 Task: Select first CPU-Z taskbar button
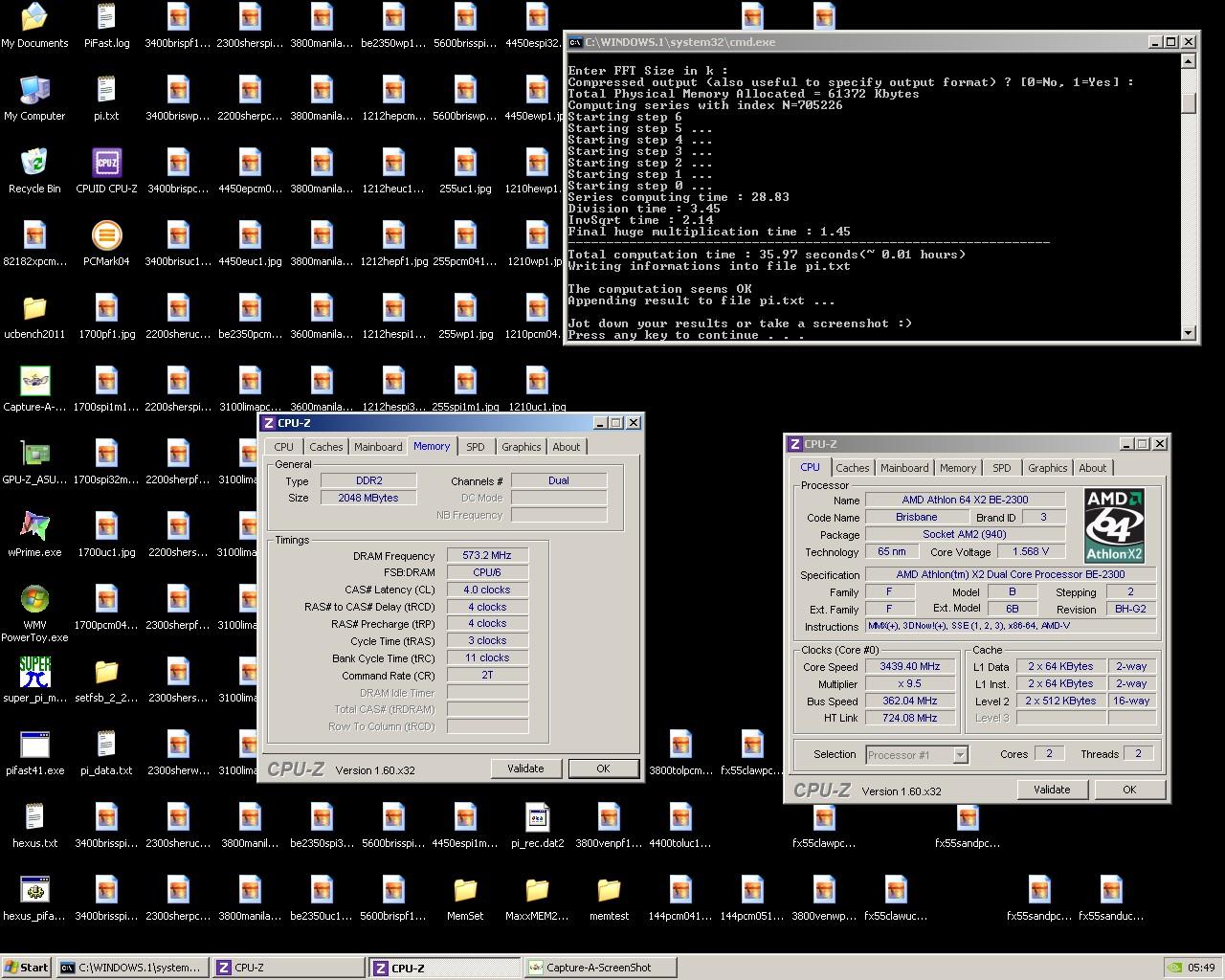(x=289, y=968)
